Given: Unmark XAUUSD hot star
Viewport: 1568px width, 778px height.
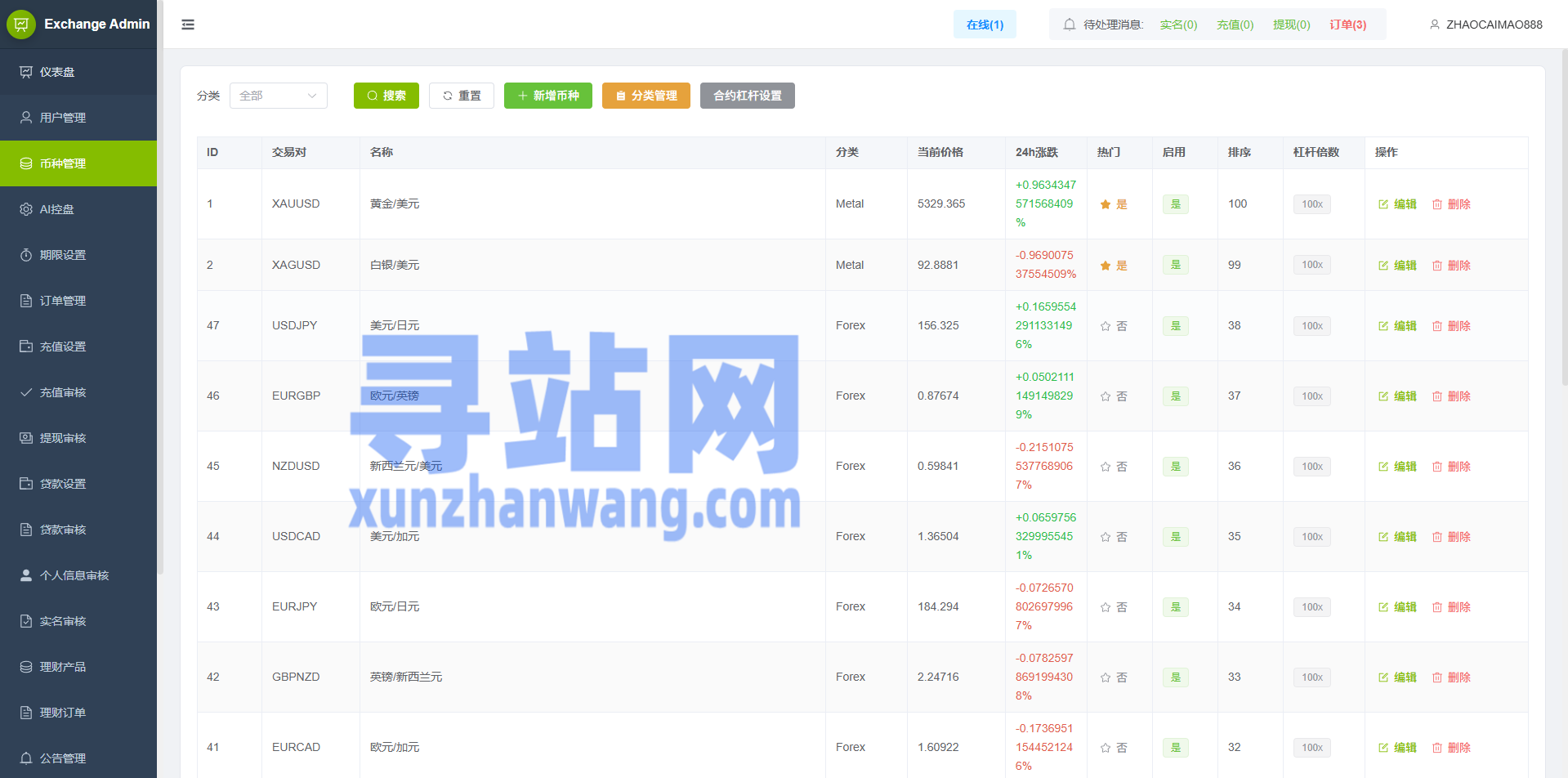Looking at the screenshot, I should tap(1106, 204).
